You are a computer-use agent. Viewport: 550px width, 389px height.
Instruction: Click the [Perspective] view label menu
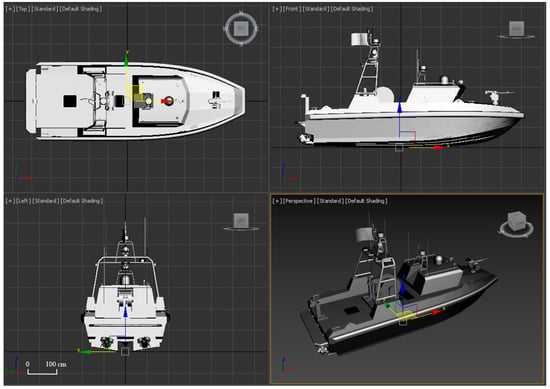coord(299,201)
